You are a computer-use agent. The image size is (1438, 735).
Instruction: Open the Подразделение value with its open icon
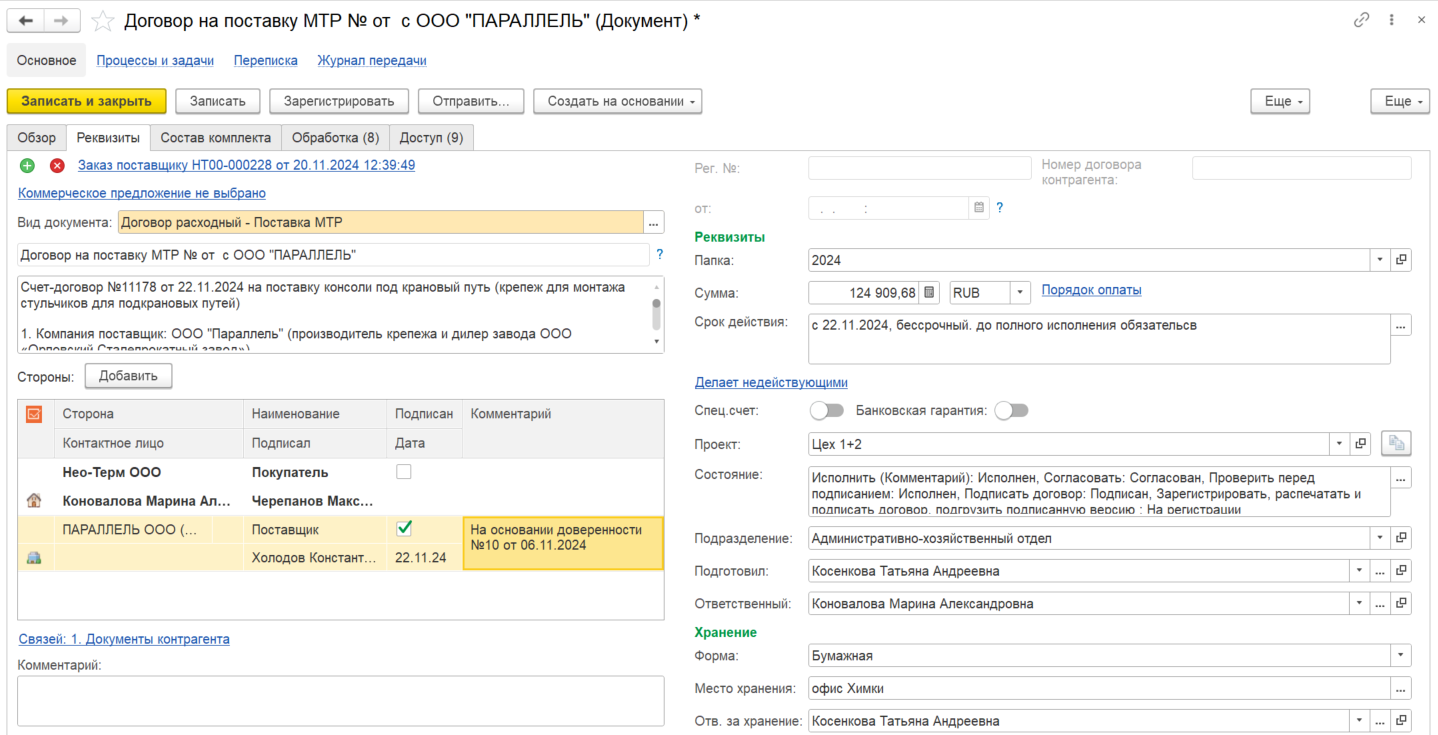coord(1401,538)
